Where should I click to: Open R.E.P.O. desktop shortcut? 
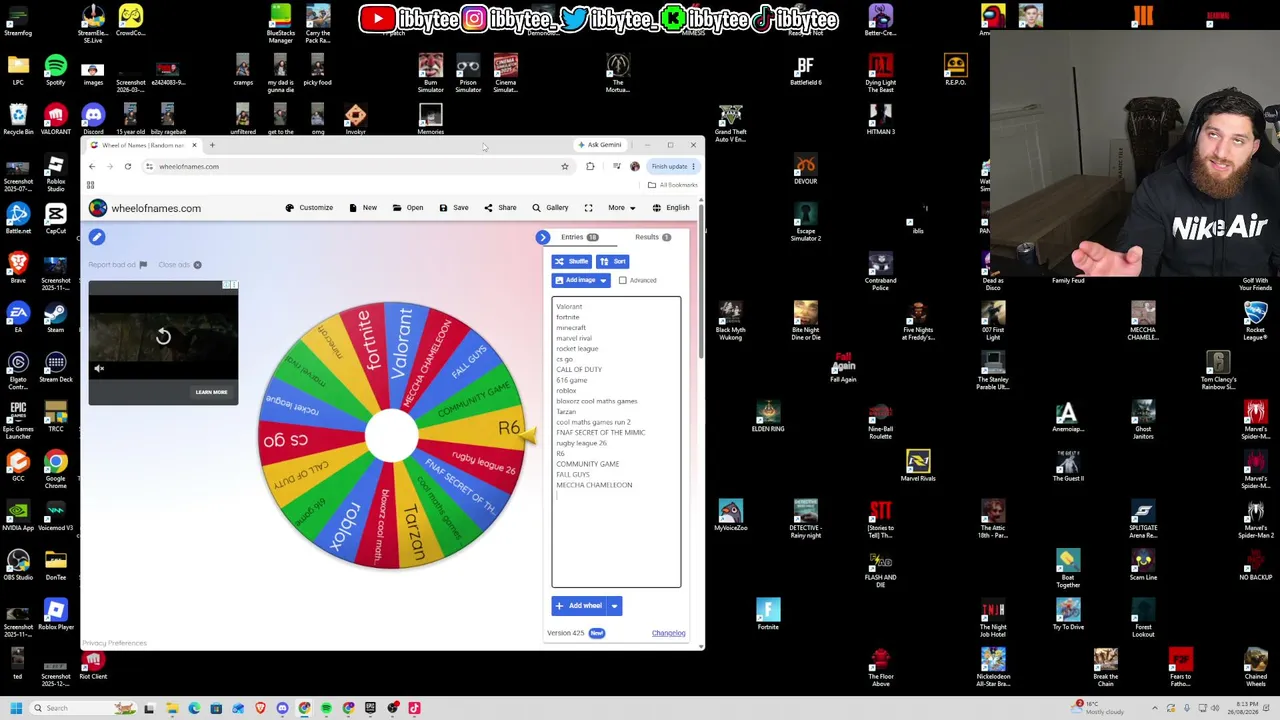coord(955,70)
